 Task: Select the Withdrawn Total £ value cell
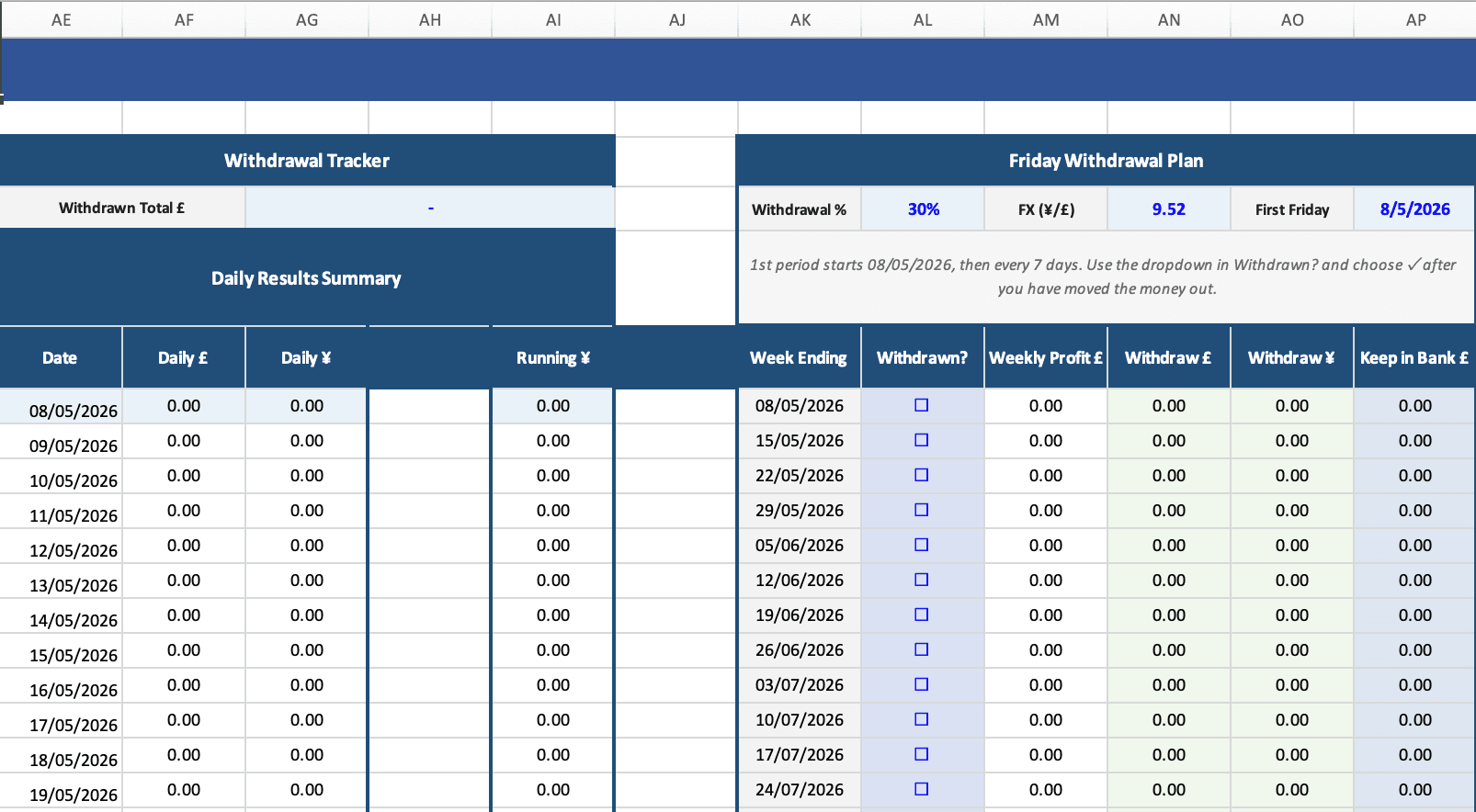tap(430, 208)
